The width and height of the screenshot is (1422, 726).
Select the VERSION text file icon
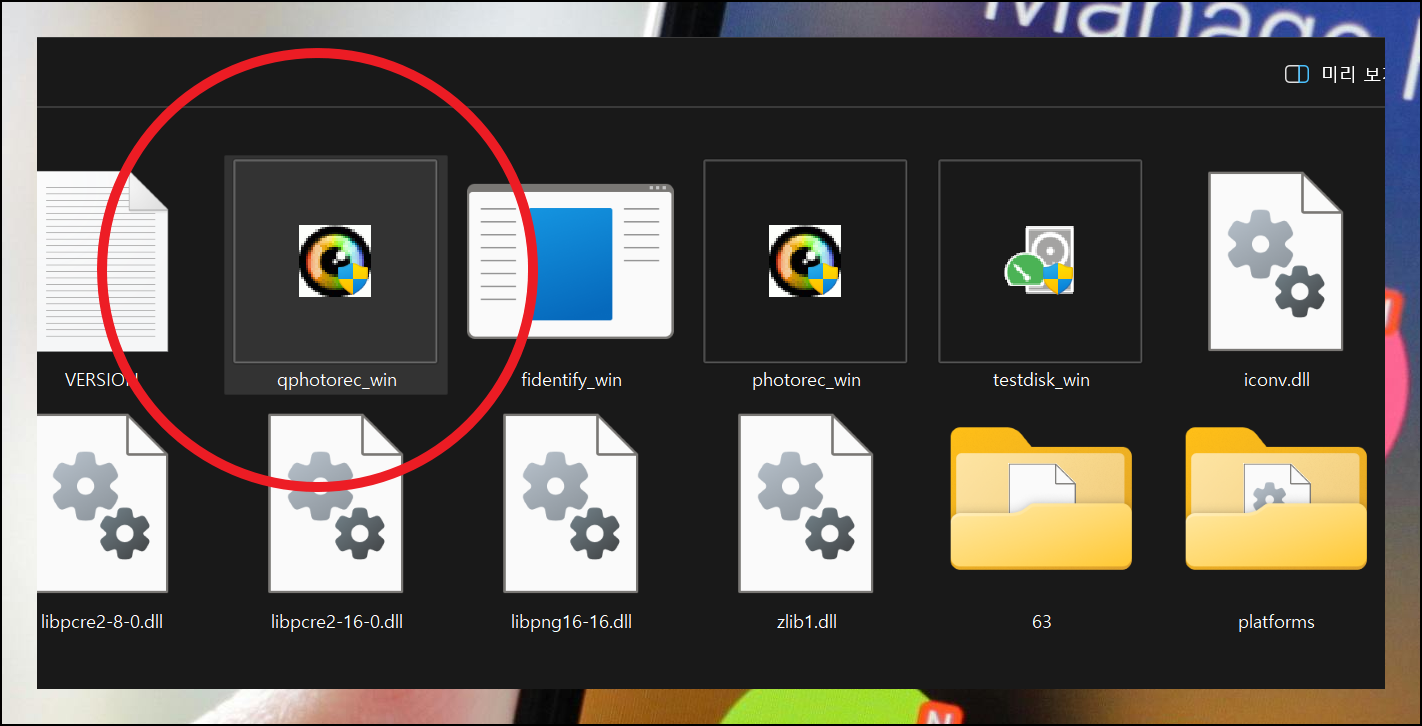[x=102, y=261]
